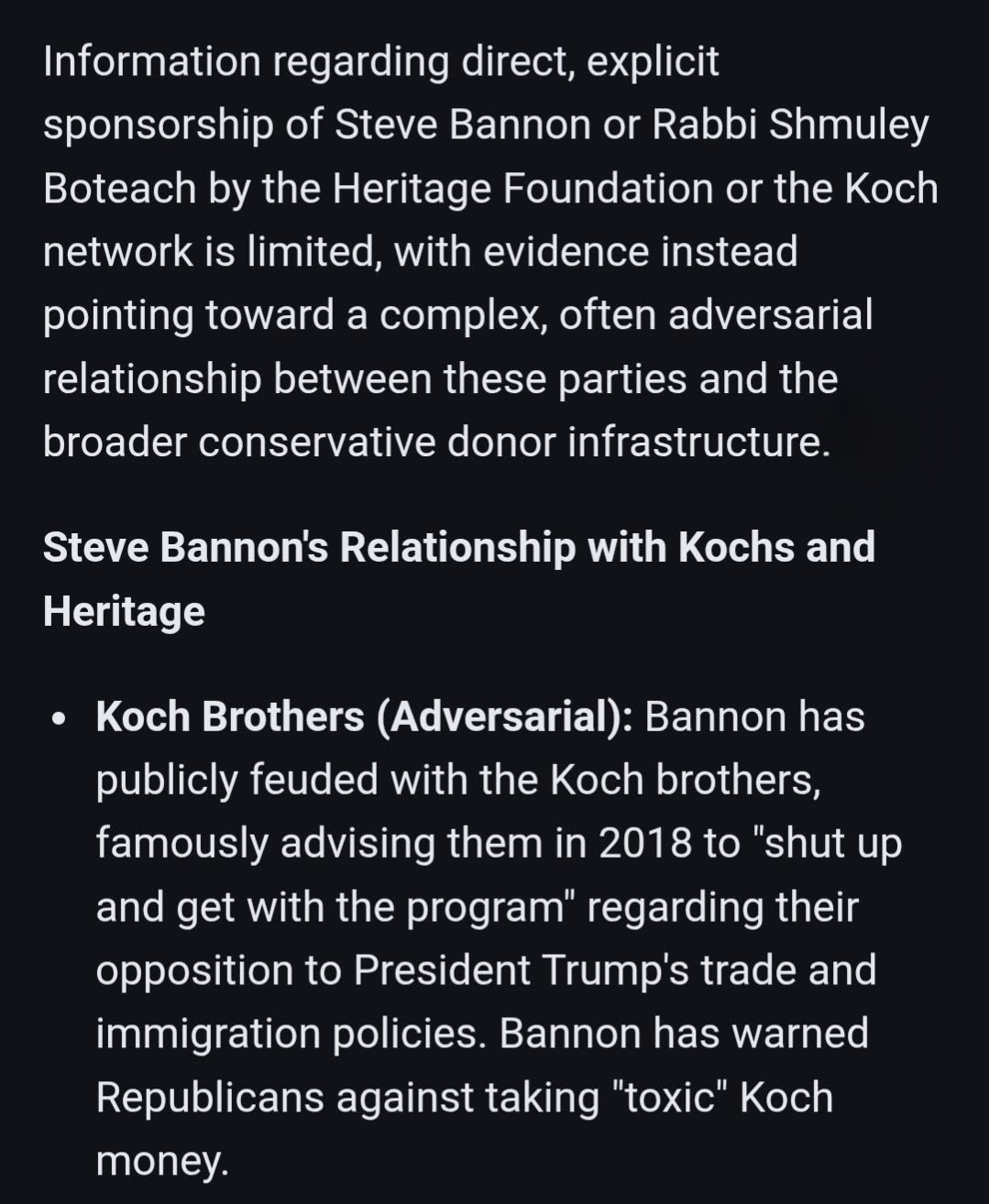Viewport: 989px width, 1204px height.
Task: Click the word "Republicans"
Action: click(x=210, y=1097)
